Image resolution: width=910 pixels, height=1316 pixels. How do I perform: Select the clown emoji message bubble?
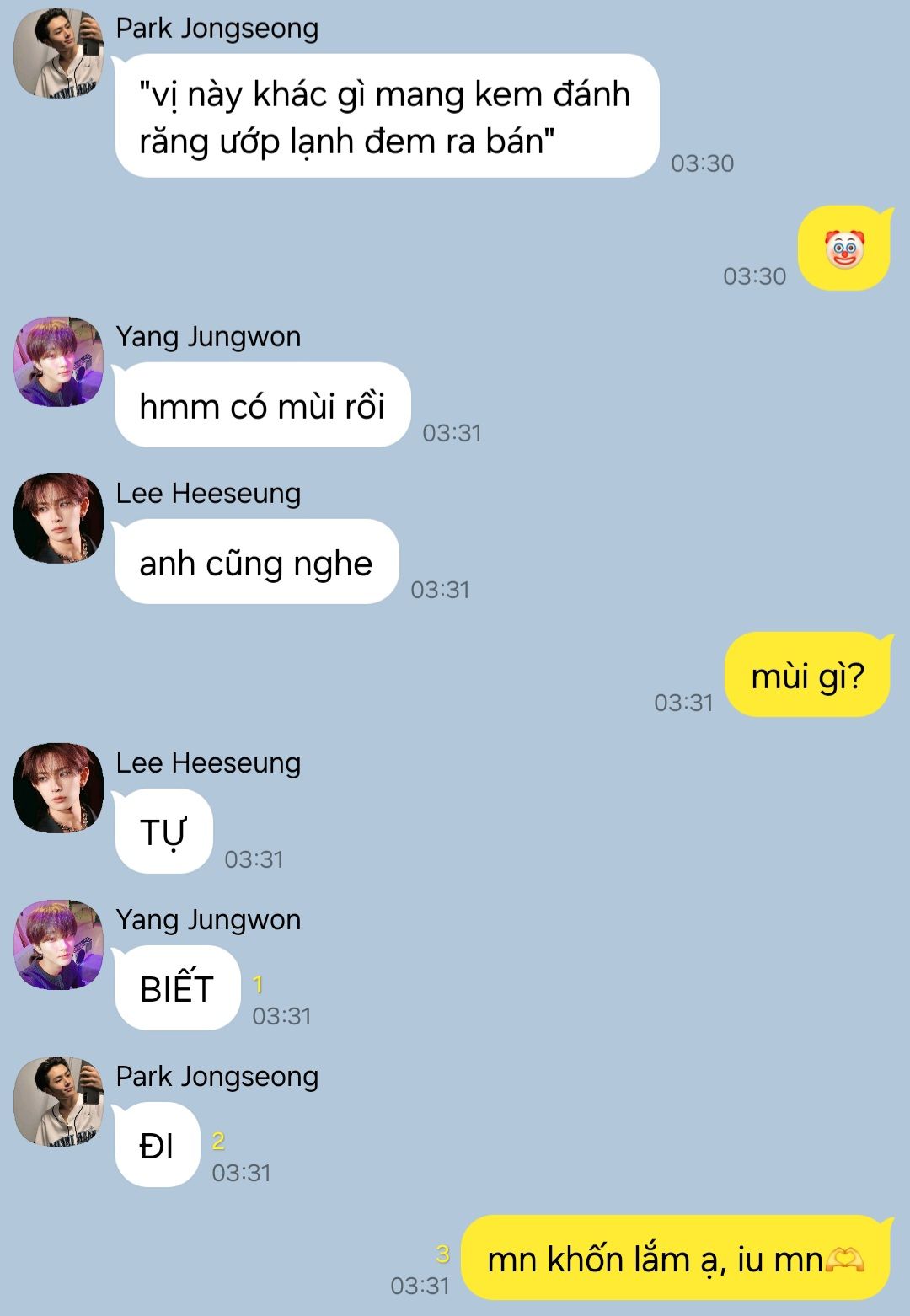pyautogui.click(x=843, y=249)
